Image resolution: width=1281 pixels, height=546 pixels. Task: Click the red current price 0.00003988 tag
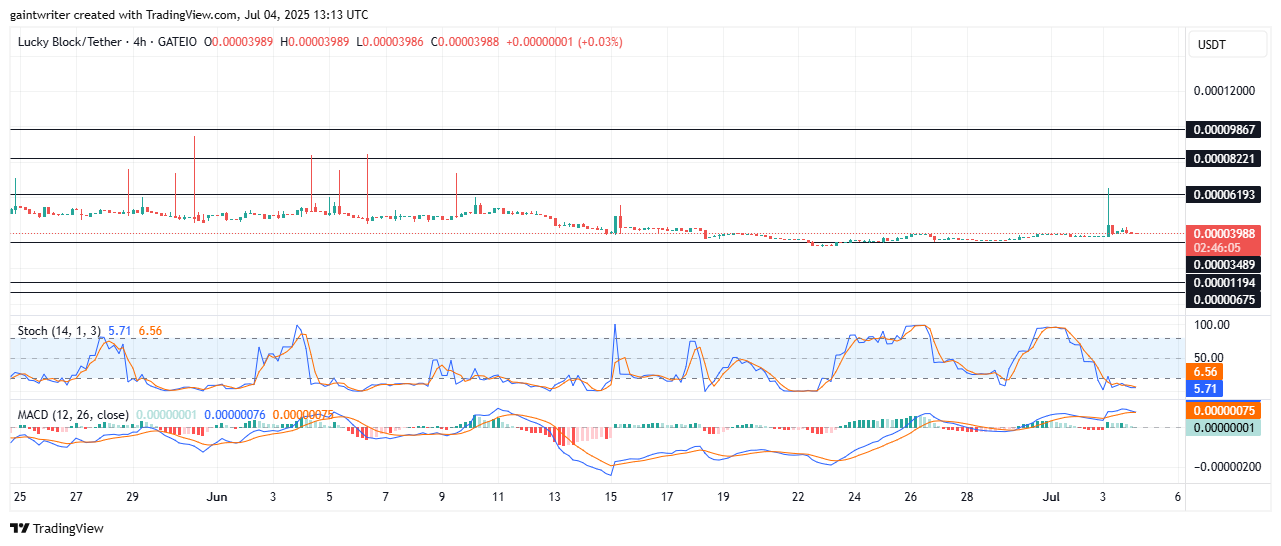point(1222,233)
